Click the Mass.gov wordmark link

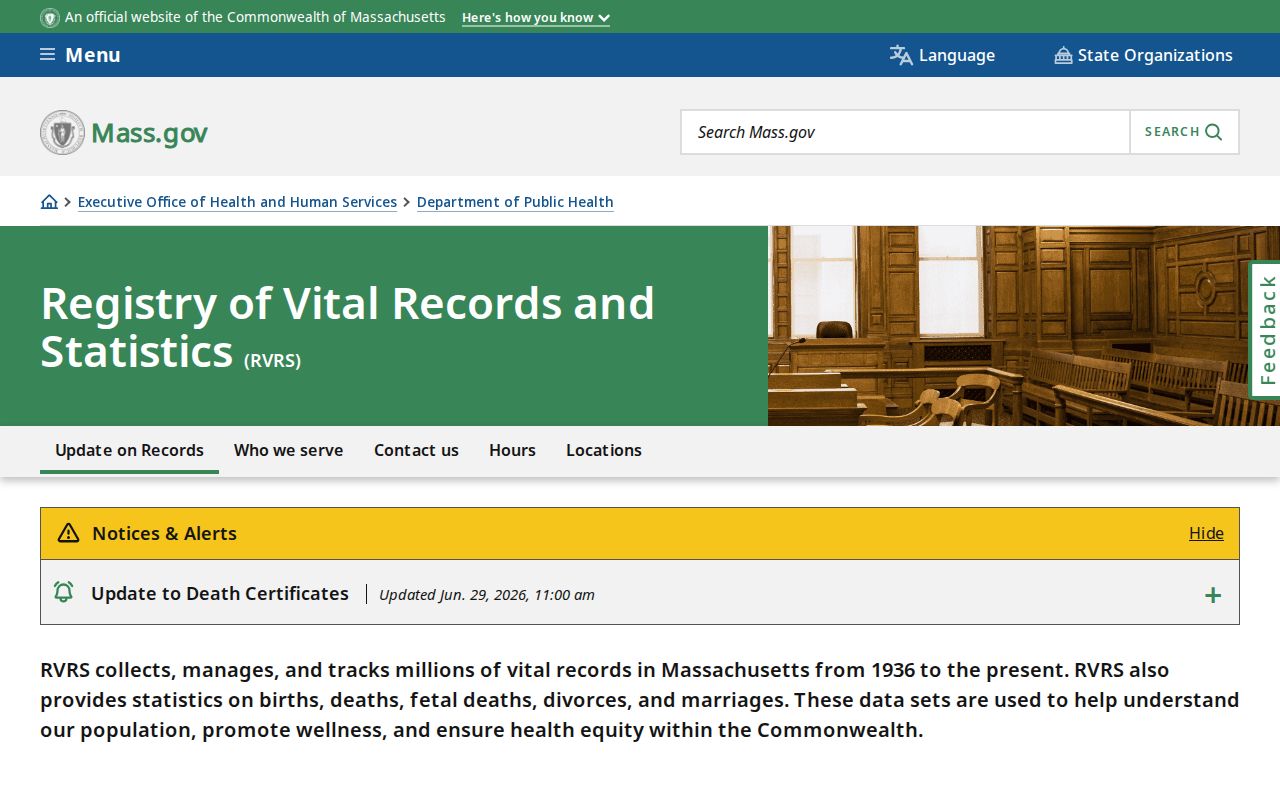[149, 133]
